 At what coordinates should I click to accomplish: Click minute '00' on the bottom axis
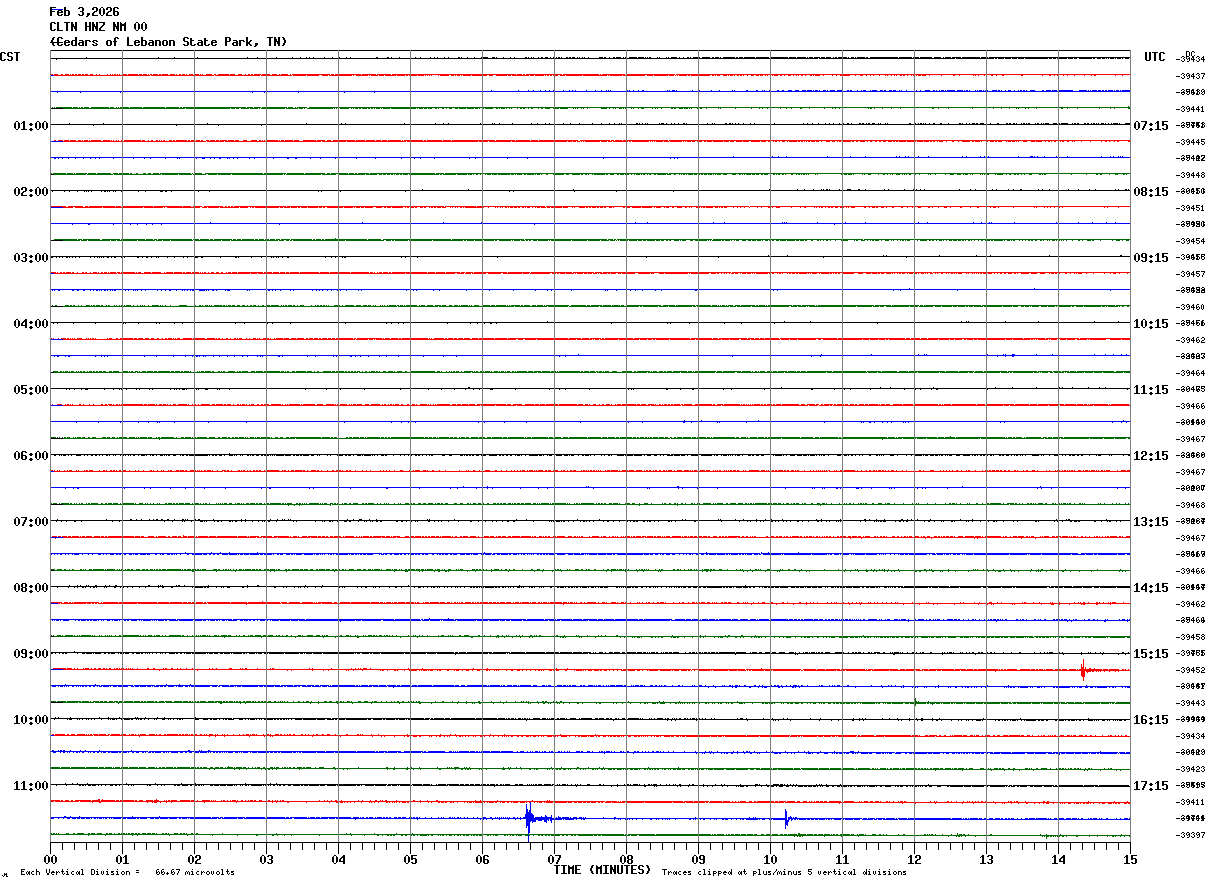51,859
